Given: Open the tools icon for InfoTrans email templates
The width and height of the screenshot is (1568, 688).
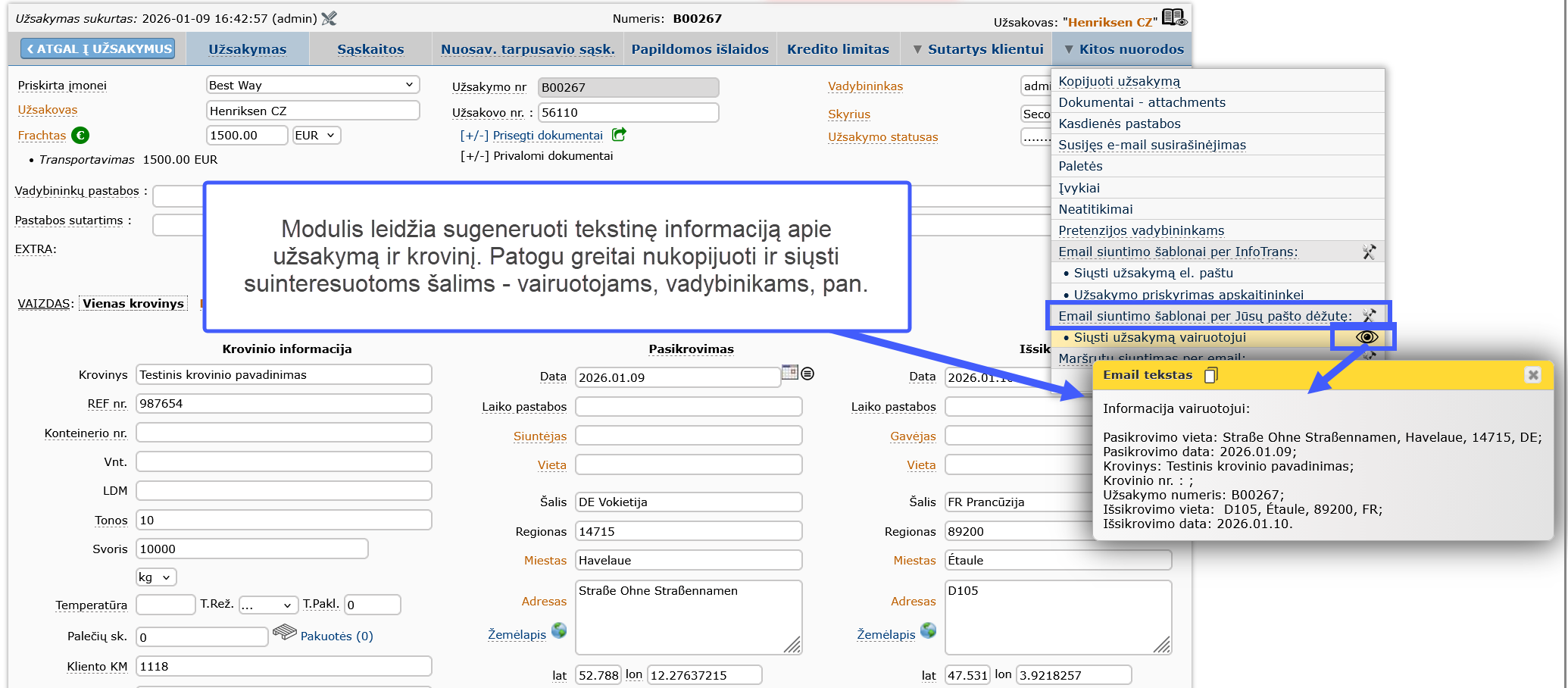Looking at the screenshot, I should (1369, 252).
